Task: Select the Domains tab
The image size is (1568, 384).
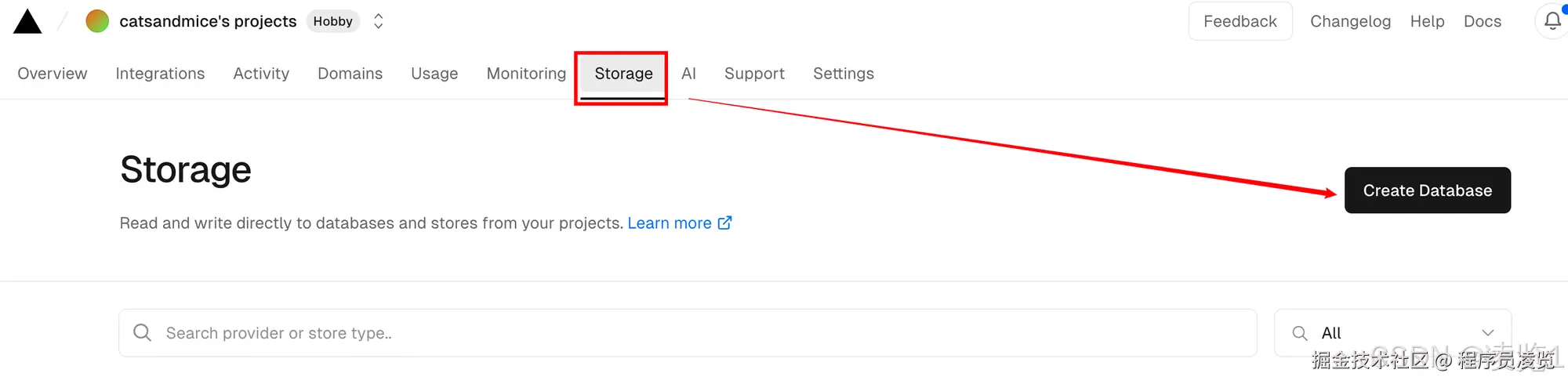Action: pos(350,74)
